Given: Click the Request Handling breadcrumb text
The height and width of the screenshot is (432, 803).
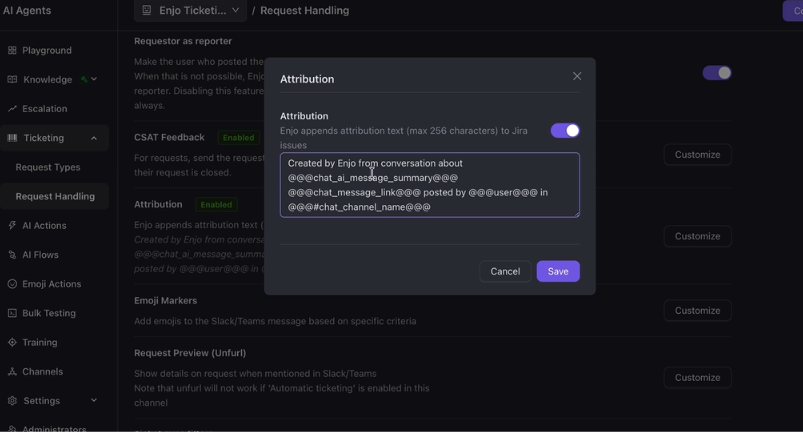Looking at the screenshot, I should 304,10.
